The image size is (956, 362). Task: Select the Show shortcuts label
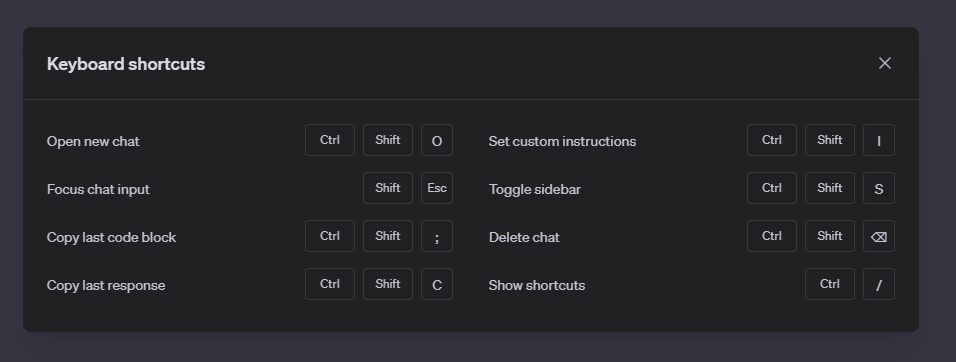tap(537, 286)
